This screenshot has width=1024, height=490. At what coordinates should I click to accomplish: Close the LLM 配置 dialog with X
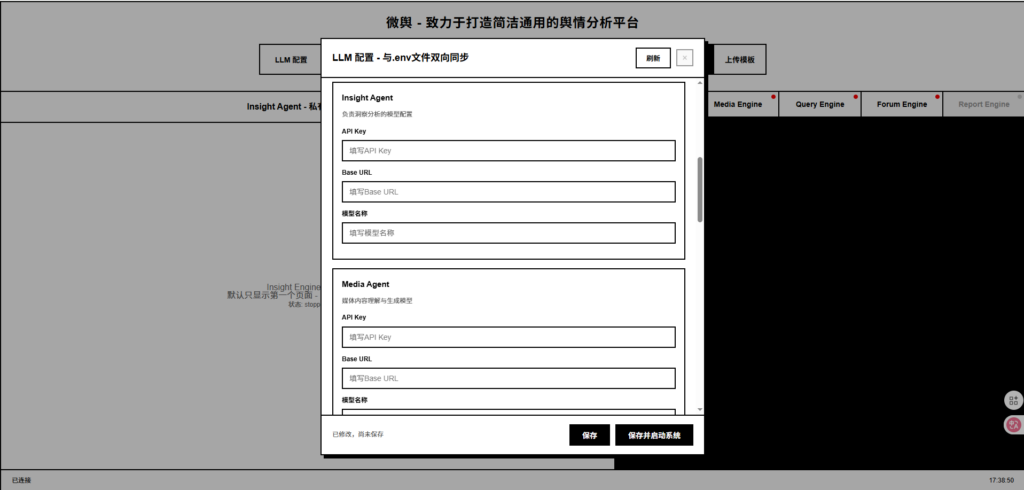[684, 58]
